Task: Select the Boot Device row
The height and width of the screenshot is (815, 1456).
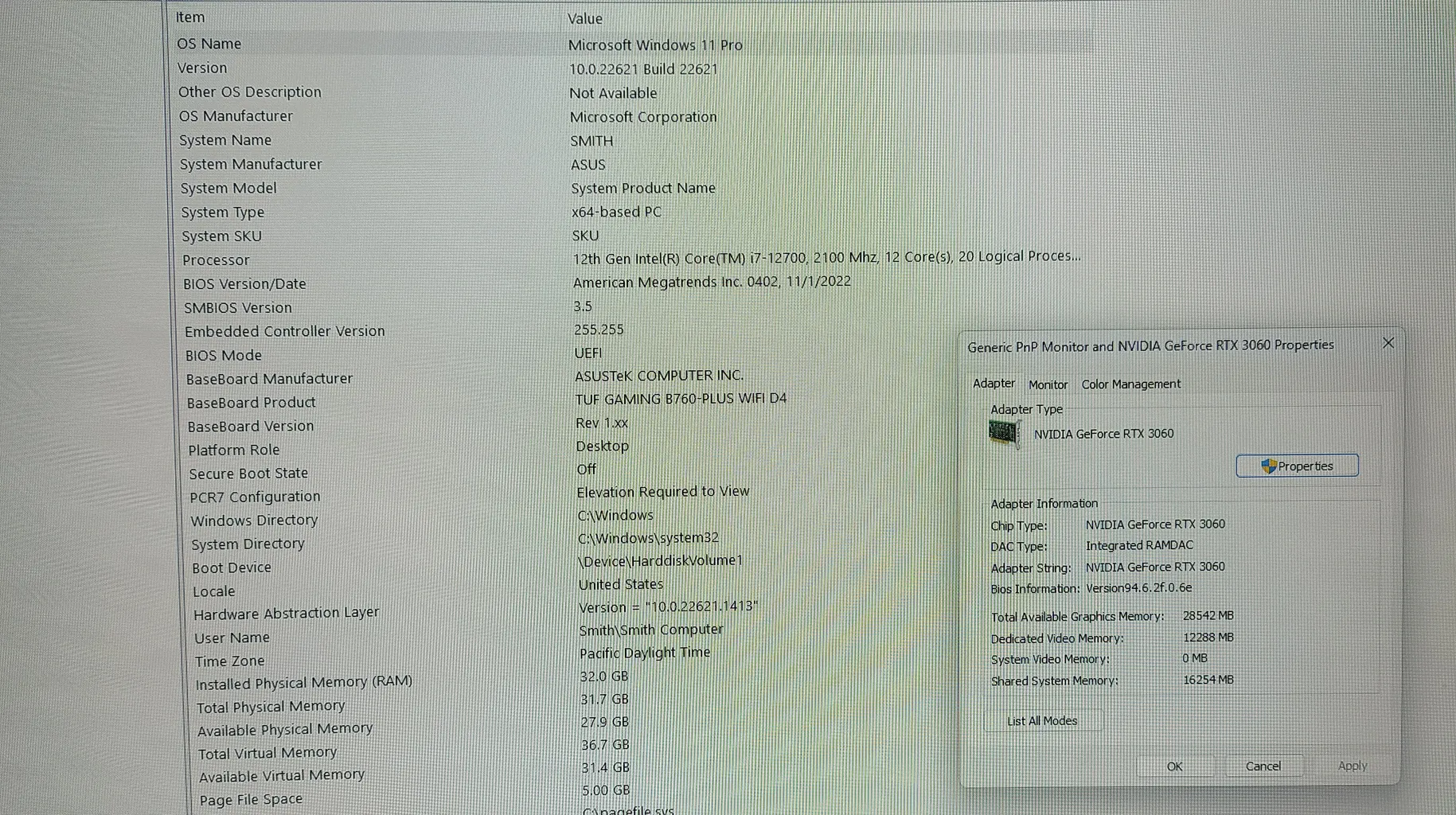Action: click(232, 567)
